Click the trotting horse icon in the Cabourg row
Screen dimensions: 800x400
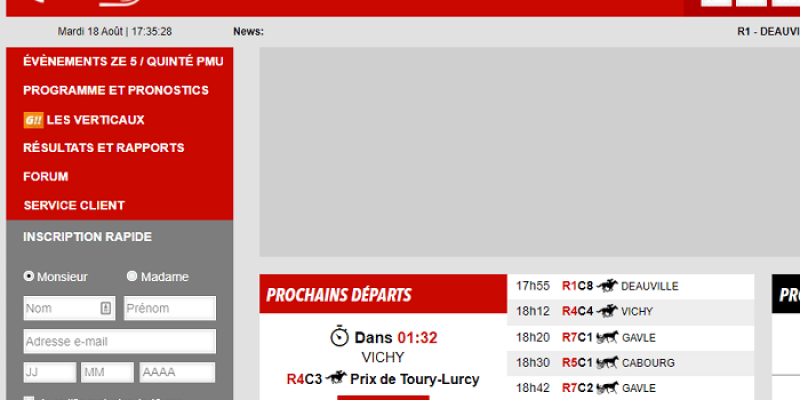(x=607, y=362)
